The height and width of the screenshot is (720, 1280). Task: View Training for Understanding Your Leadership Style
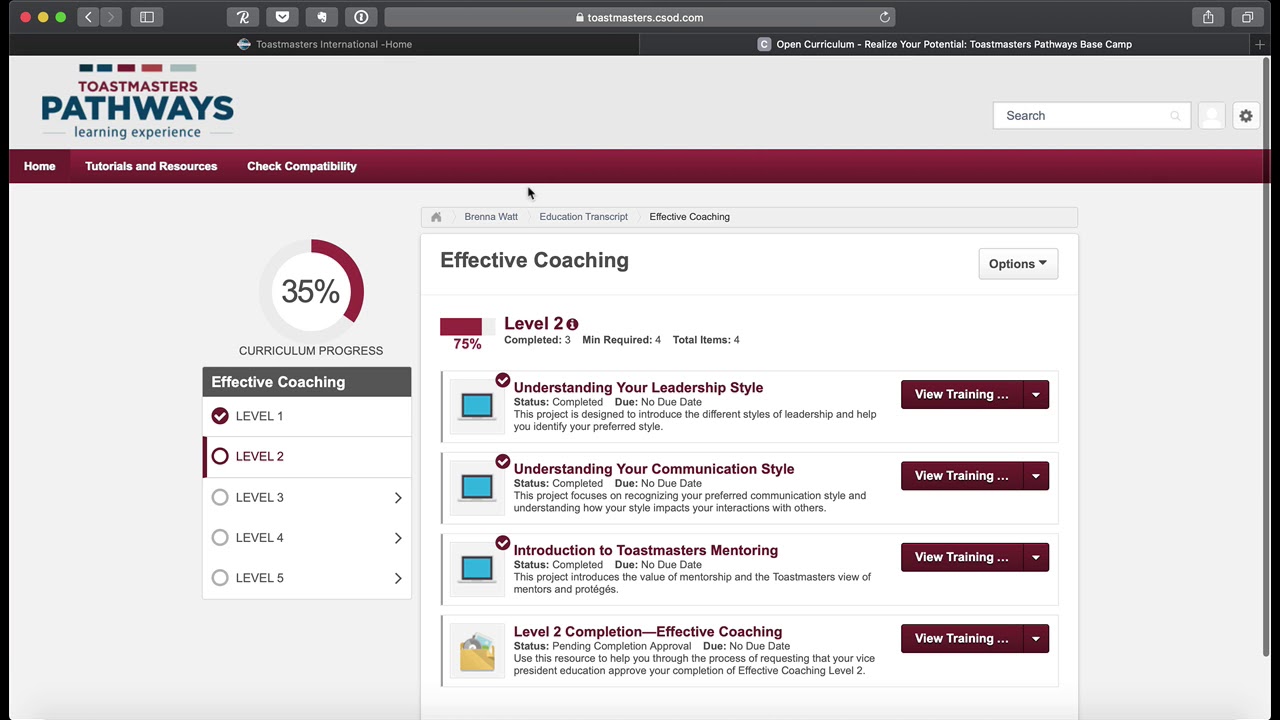coord(962,394)
